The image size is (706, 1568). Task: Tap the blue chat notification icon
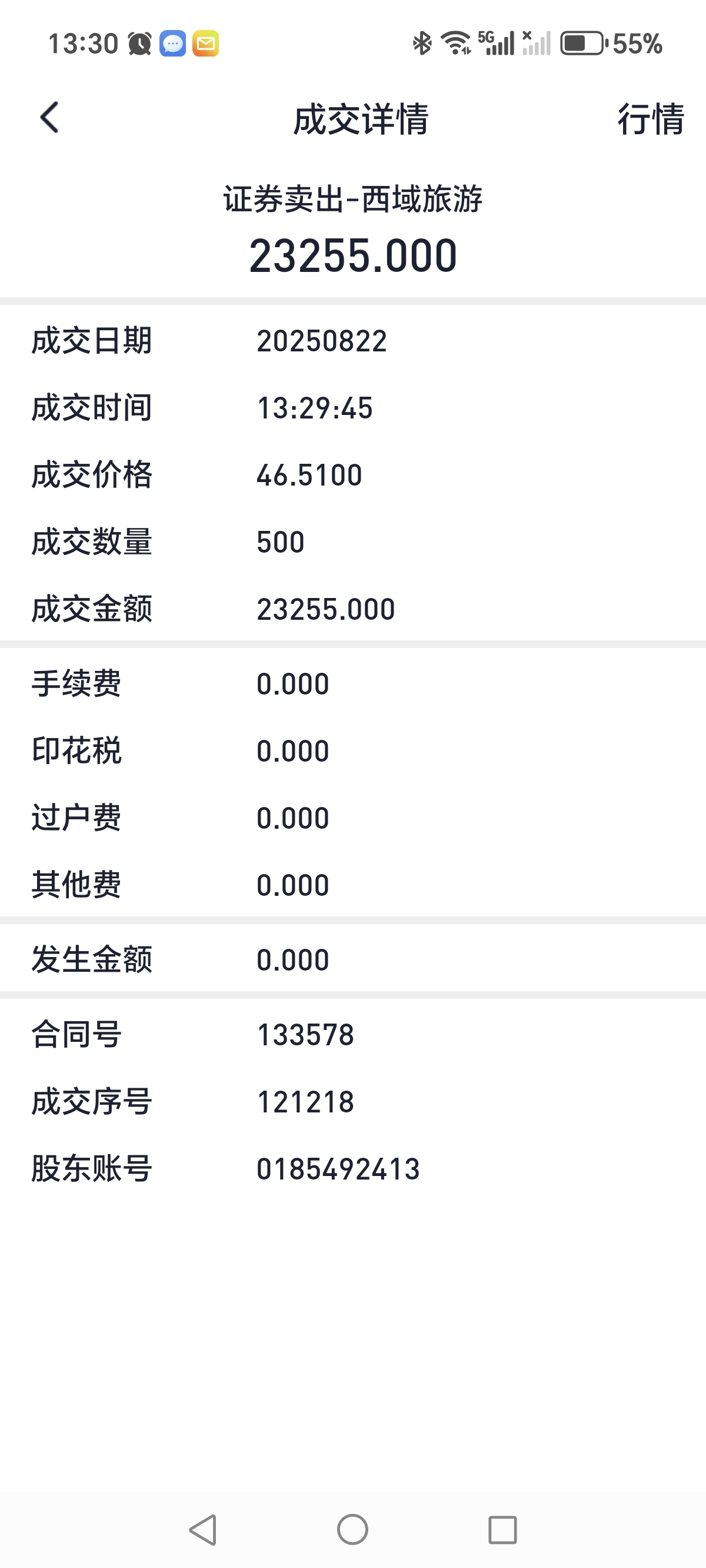click(x=173, y=43)
